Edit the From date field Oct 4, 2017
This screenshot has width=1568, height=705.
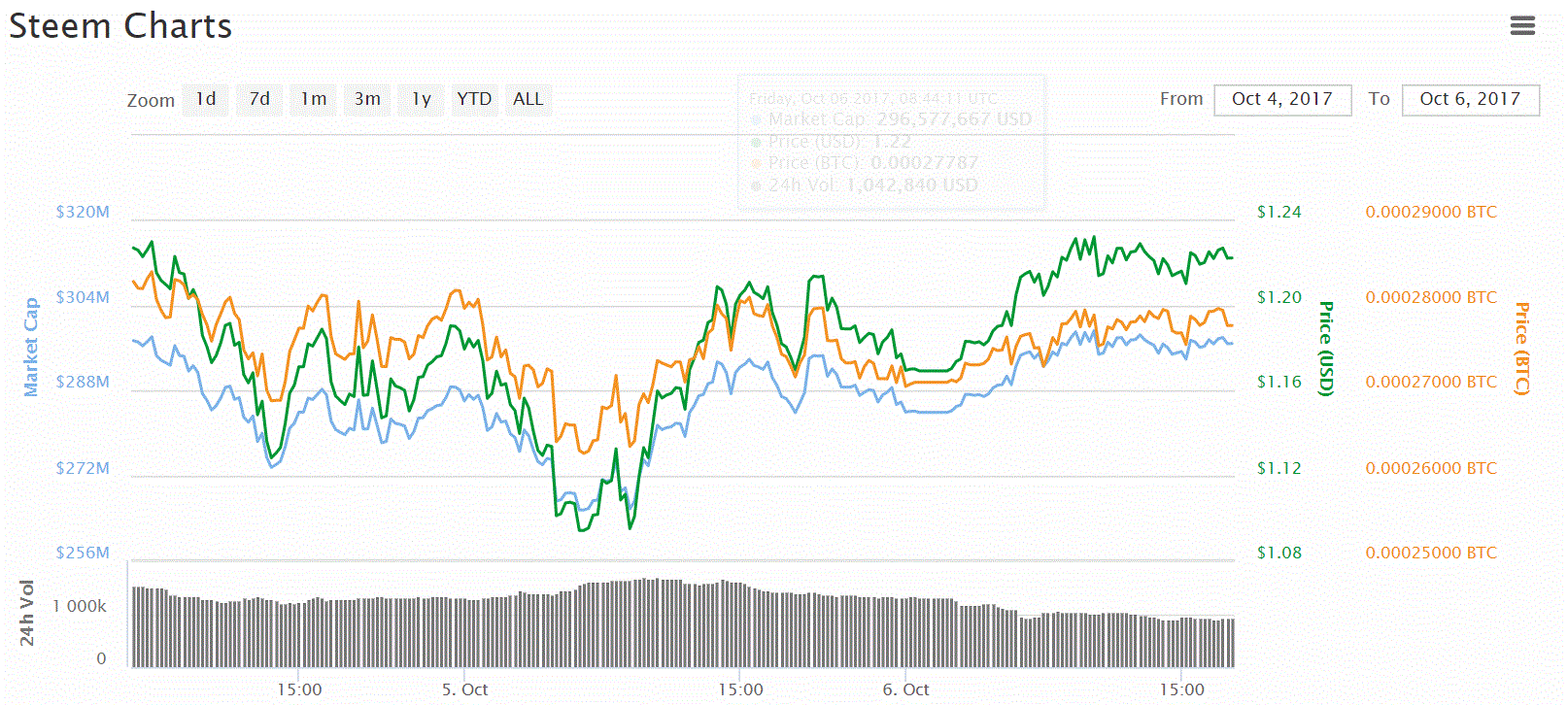(x=1282, y=99)
